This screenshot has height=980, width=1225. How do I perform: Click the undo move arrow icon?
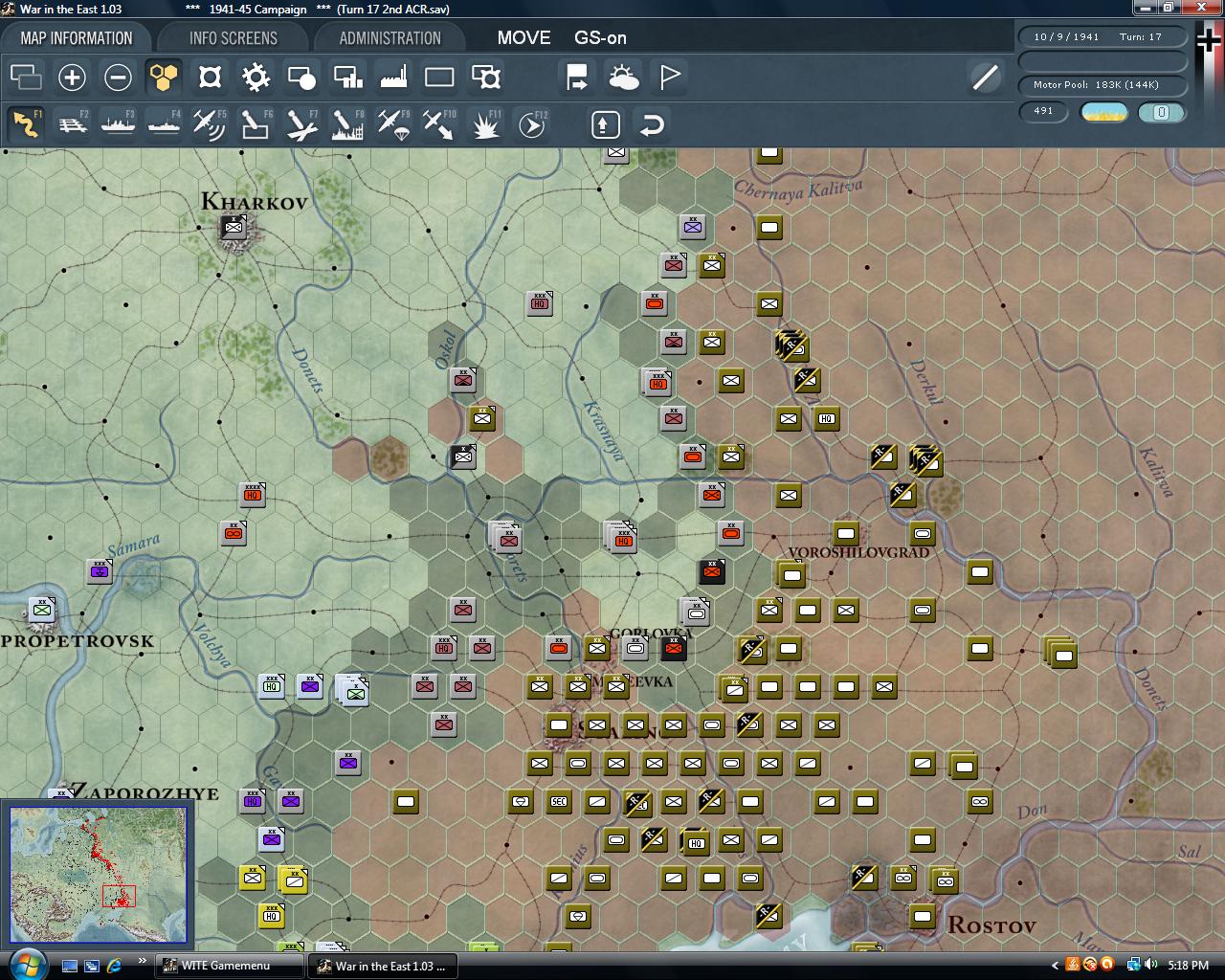(x=652, y=124)
